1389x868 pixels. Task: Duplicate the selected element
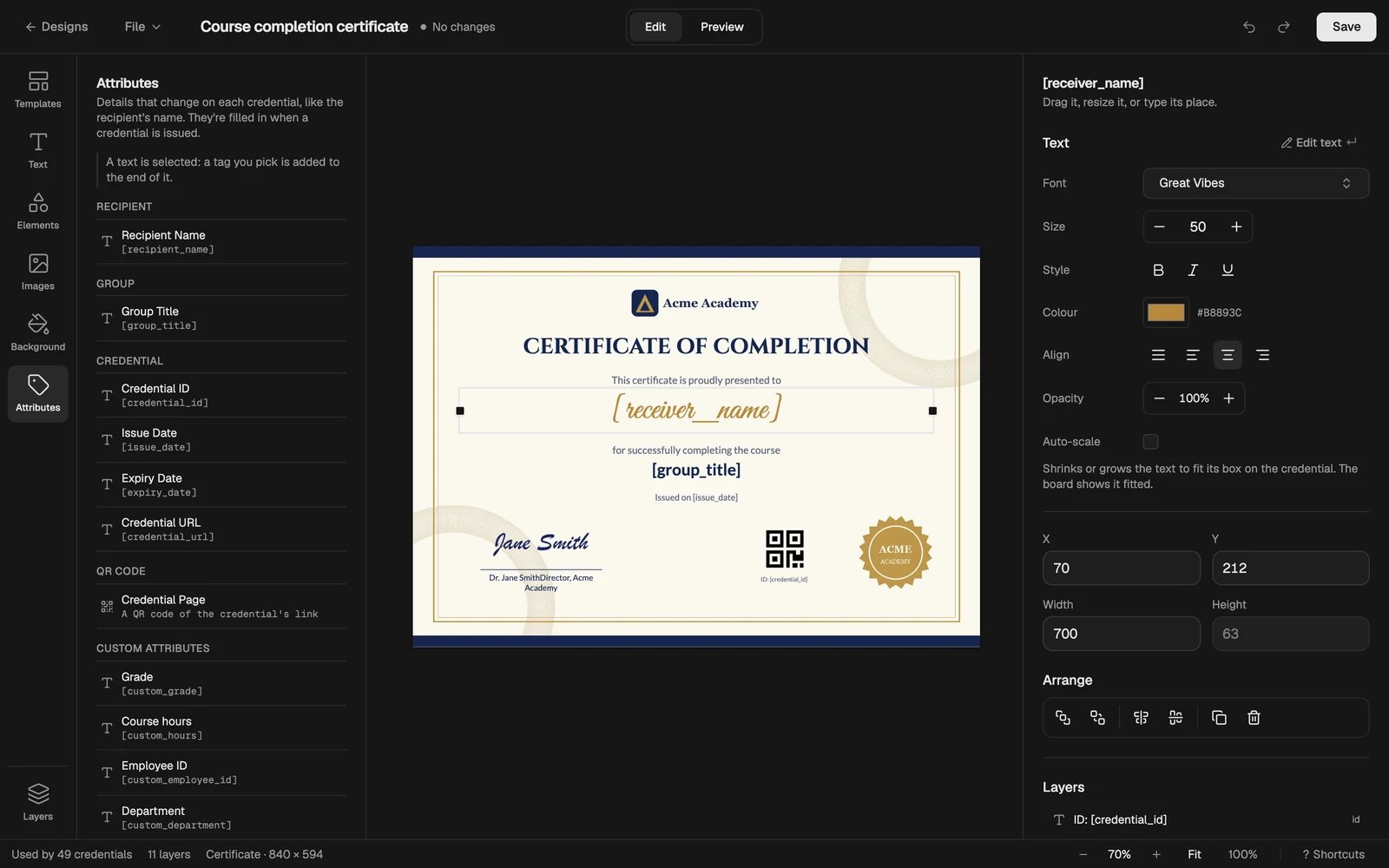1219,718
